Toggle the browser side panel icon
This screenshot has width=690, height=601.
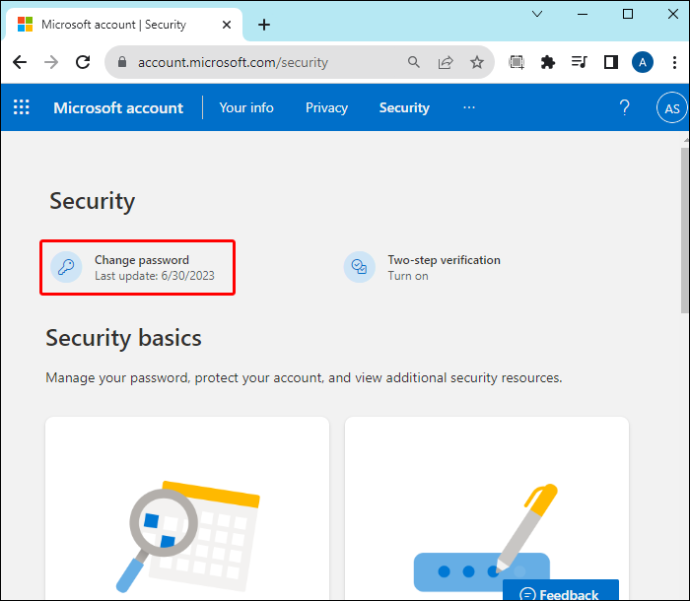point(611,62)
